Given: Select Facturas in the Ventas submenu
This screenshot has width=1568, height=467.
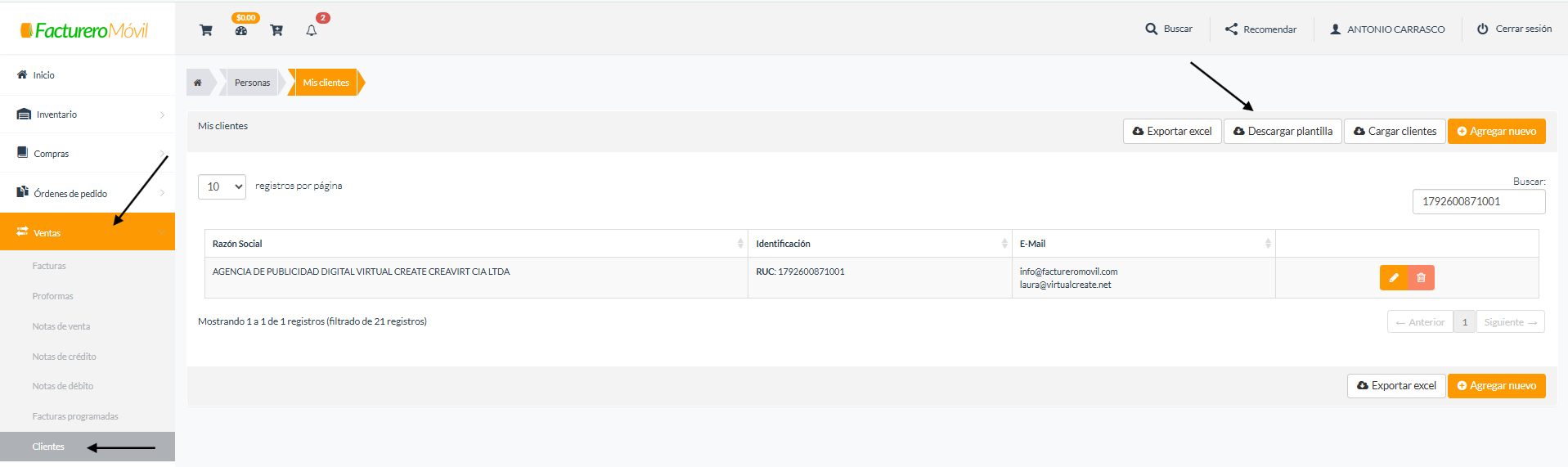Looking at the screenshot, I should pos(49,266).
